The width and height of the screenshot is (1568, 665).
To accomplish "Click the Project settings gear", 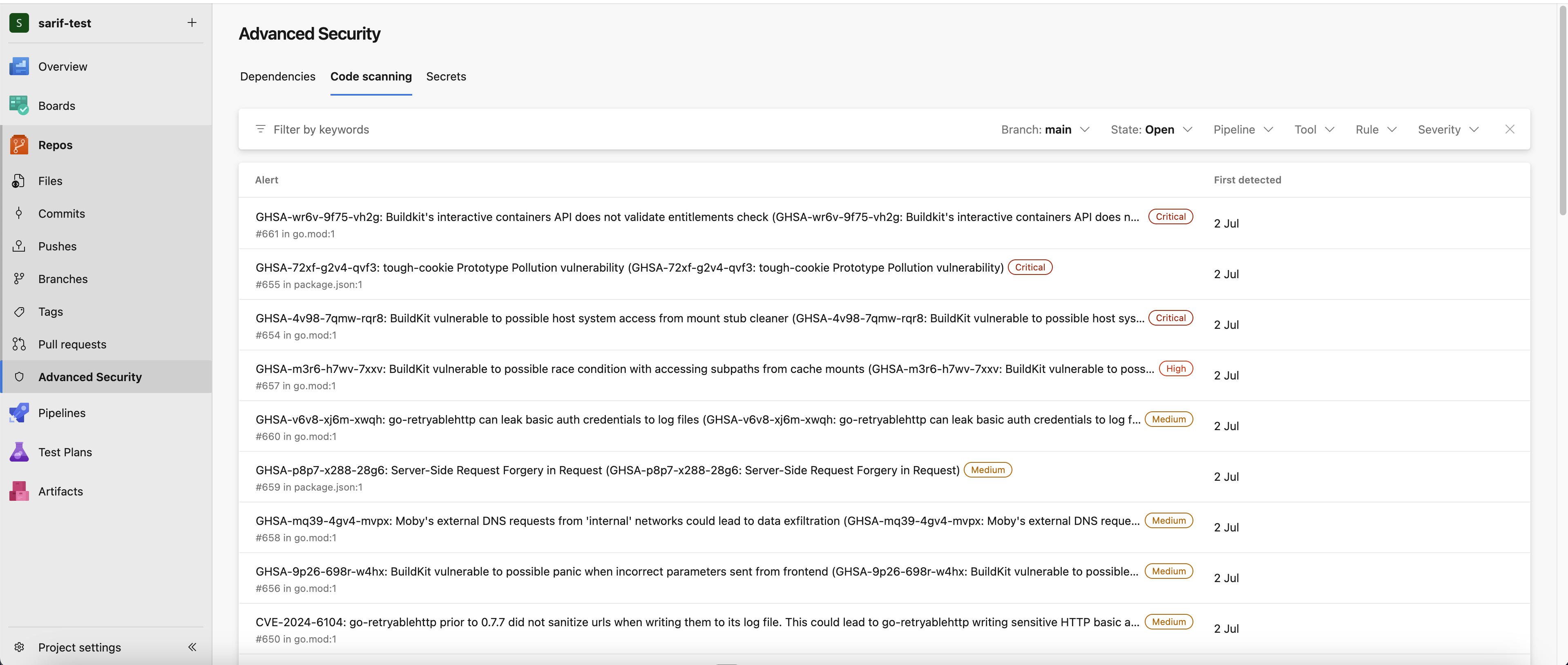I will pos(19,647).
